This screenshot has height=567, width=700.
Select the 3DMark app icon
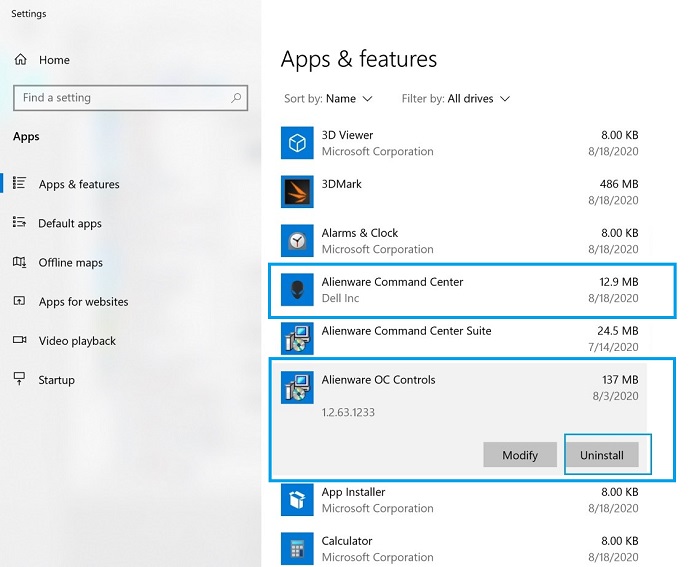point(297,192)
